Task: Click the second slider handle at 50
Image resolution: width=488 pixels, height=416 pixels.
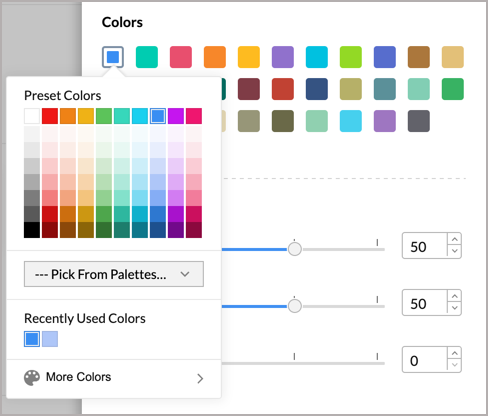Action: 295,306
